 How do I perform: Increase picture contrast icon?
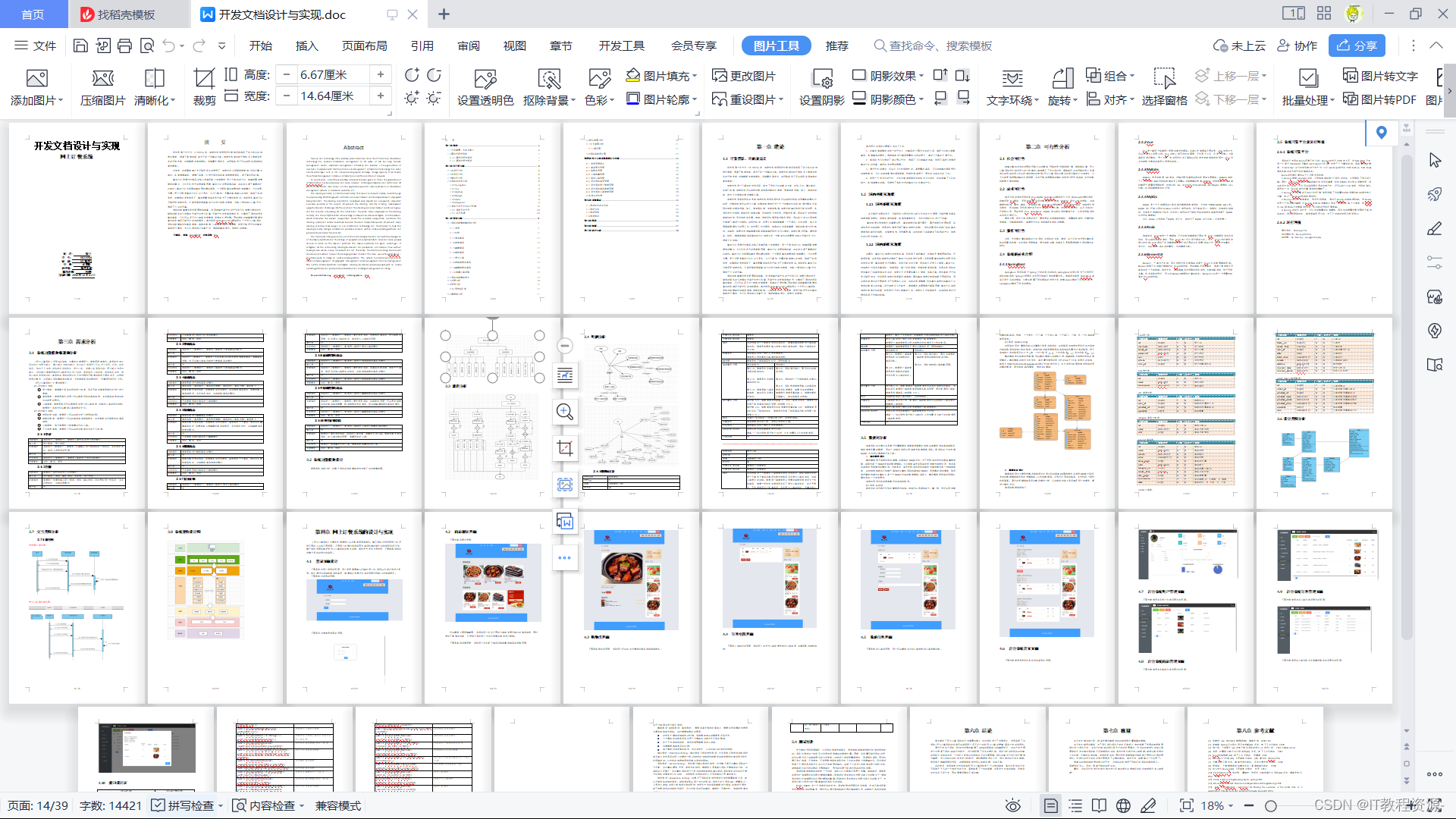tap(412, 75)
